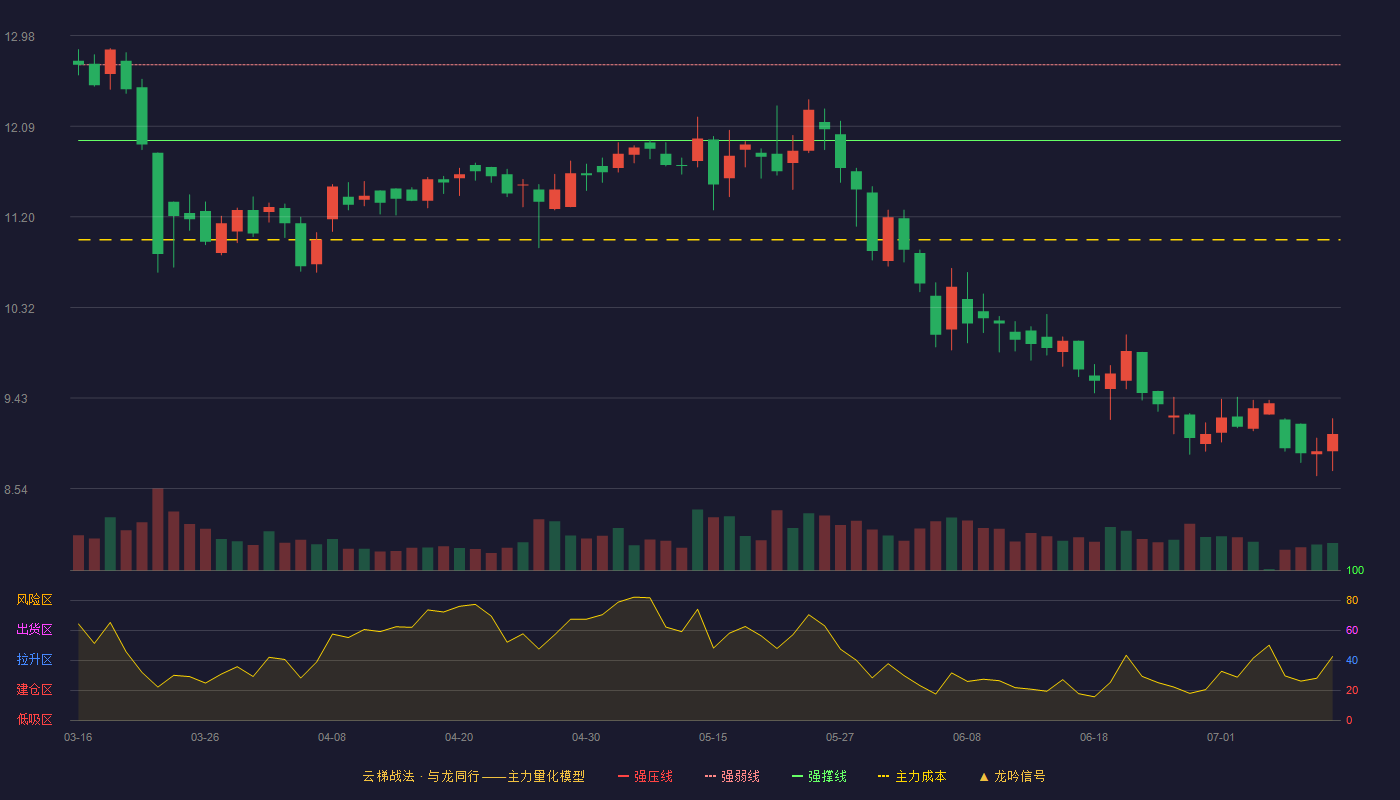This screenshot has height=800, width=1400.
Task: Click the 12.98 price axis label
Action: 19,37
